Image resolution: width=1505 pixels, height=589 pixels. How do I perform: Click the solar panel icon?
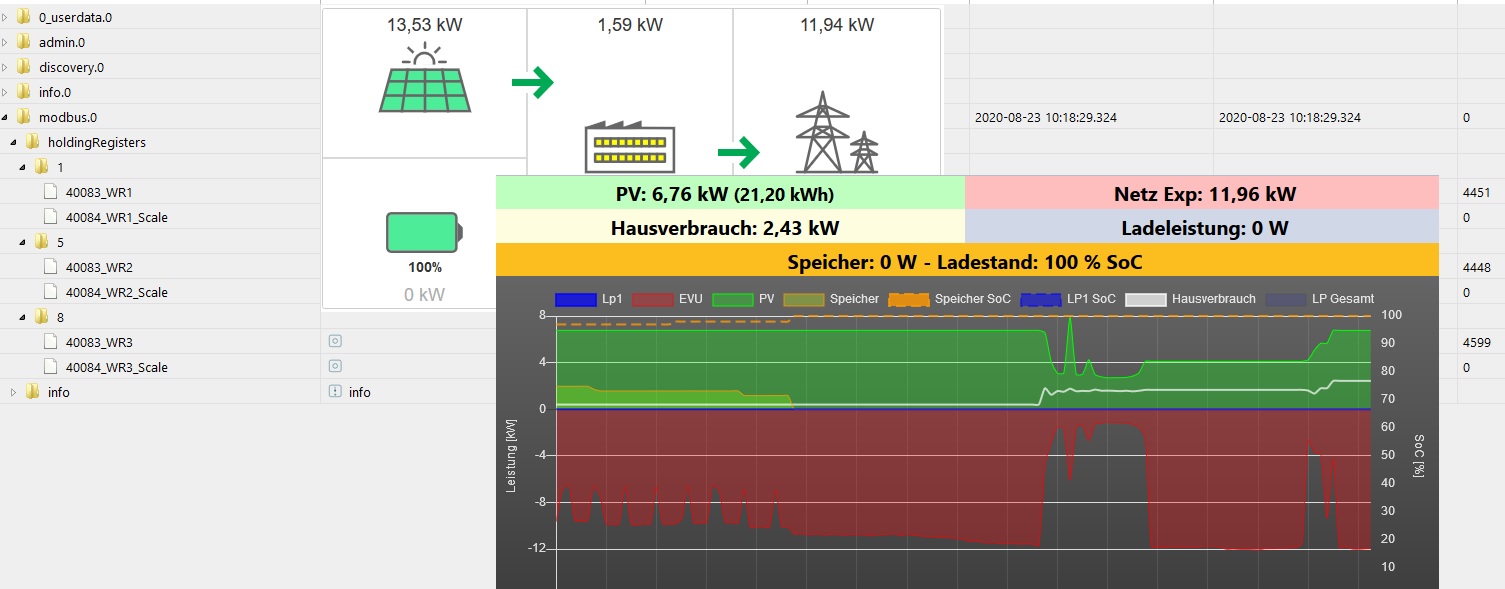pos(425,79)
